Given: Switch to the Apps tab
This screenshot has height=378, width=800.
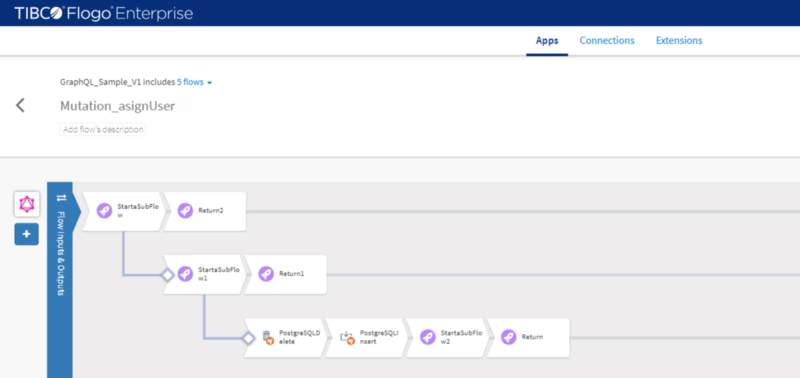Looking at the screenshot, I should click(547, 40).
